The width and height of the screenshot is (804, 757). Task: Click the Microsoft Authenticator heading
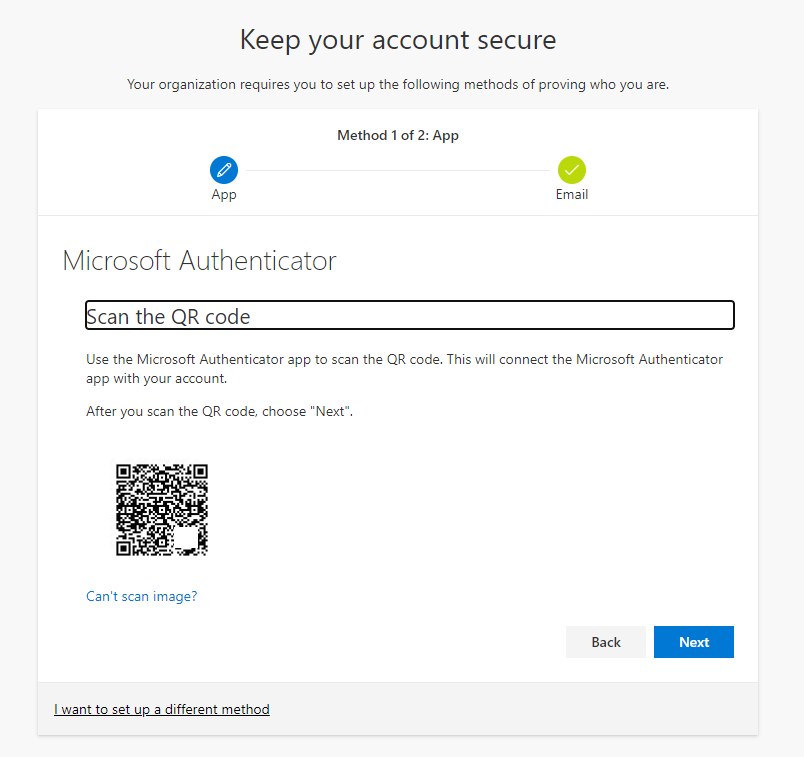pyautogui.click(x=198, y=260)
